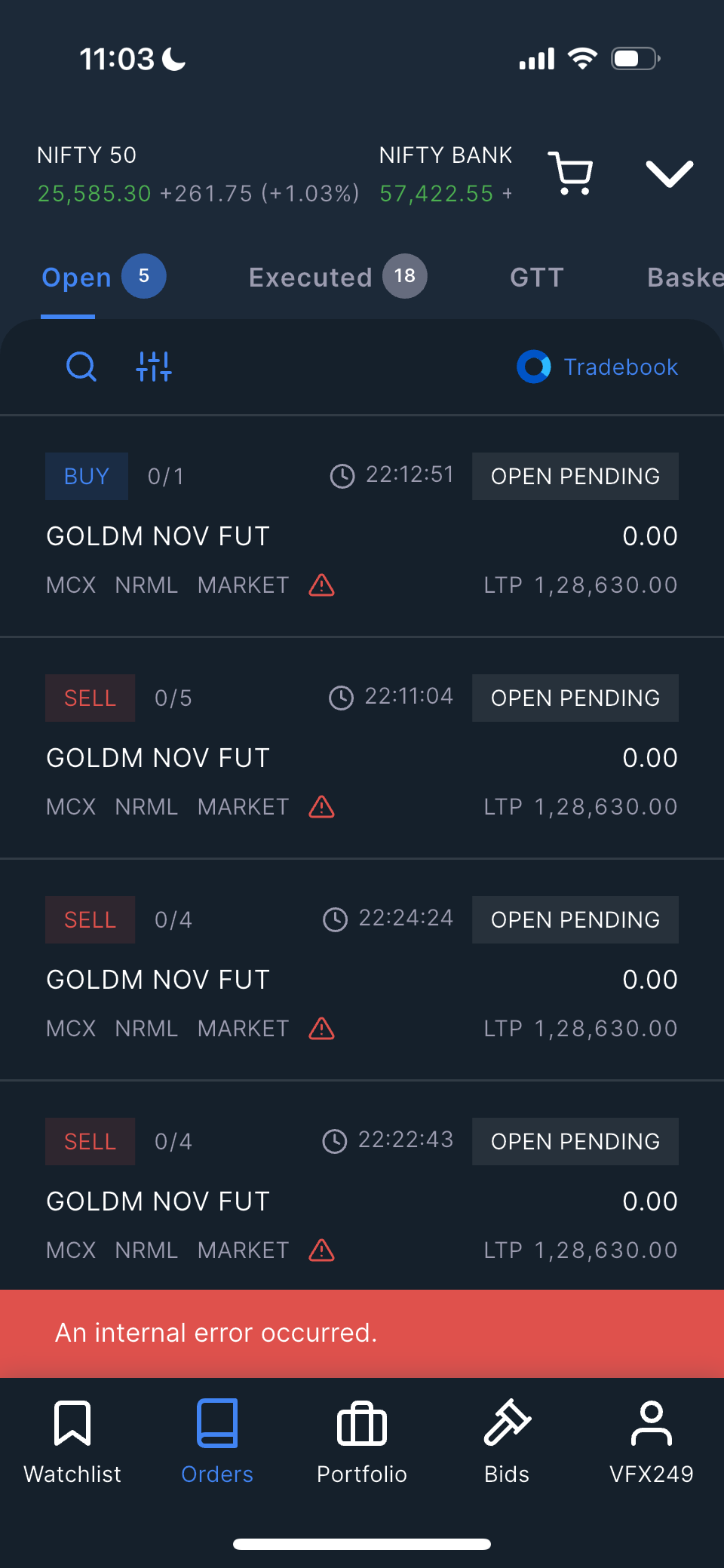Tap warning triangle on 22:12:51 BUY order
This screenshot has width=724, height=1568.
[x=322, y=585]
